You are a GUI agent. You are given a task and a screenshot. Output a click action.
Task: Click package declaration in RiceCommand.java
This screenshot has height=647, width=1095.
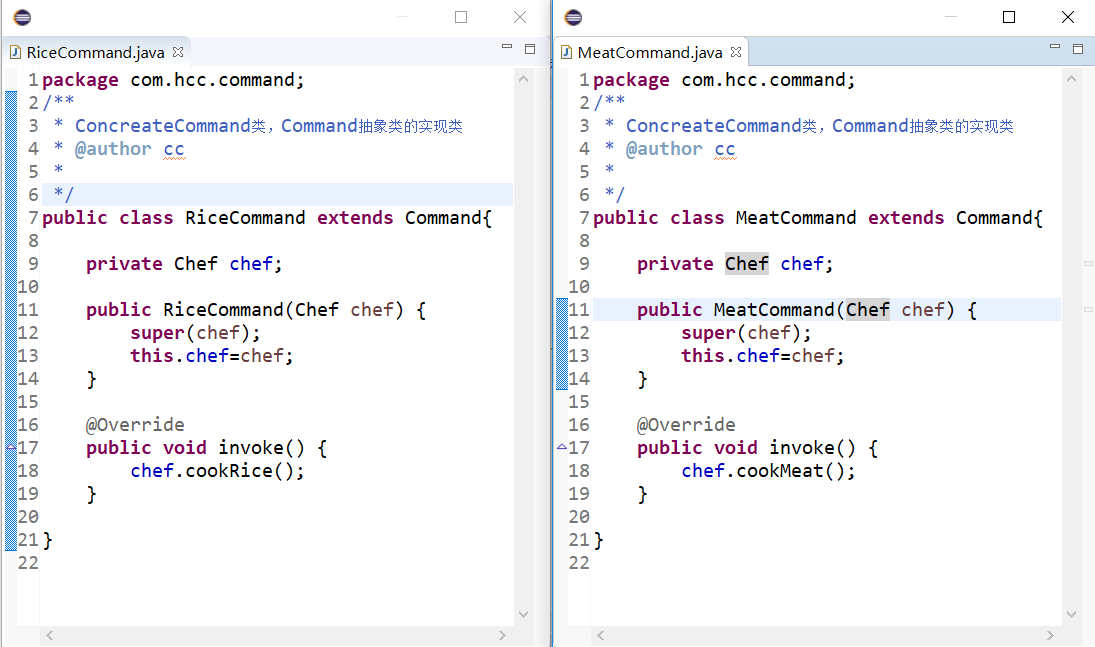pos(173,80)
